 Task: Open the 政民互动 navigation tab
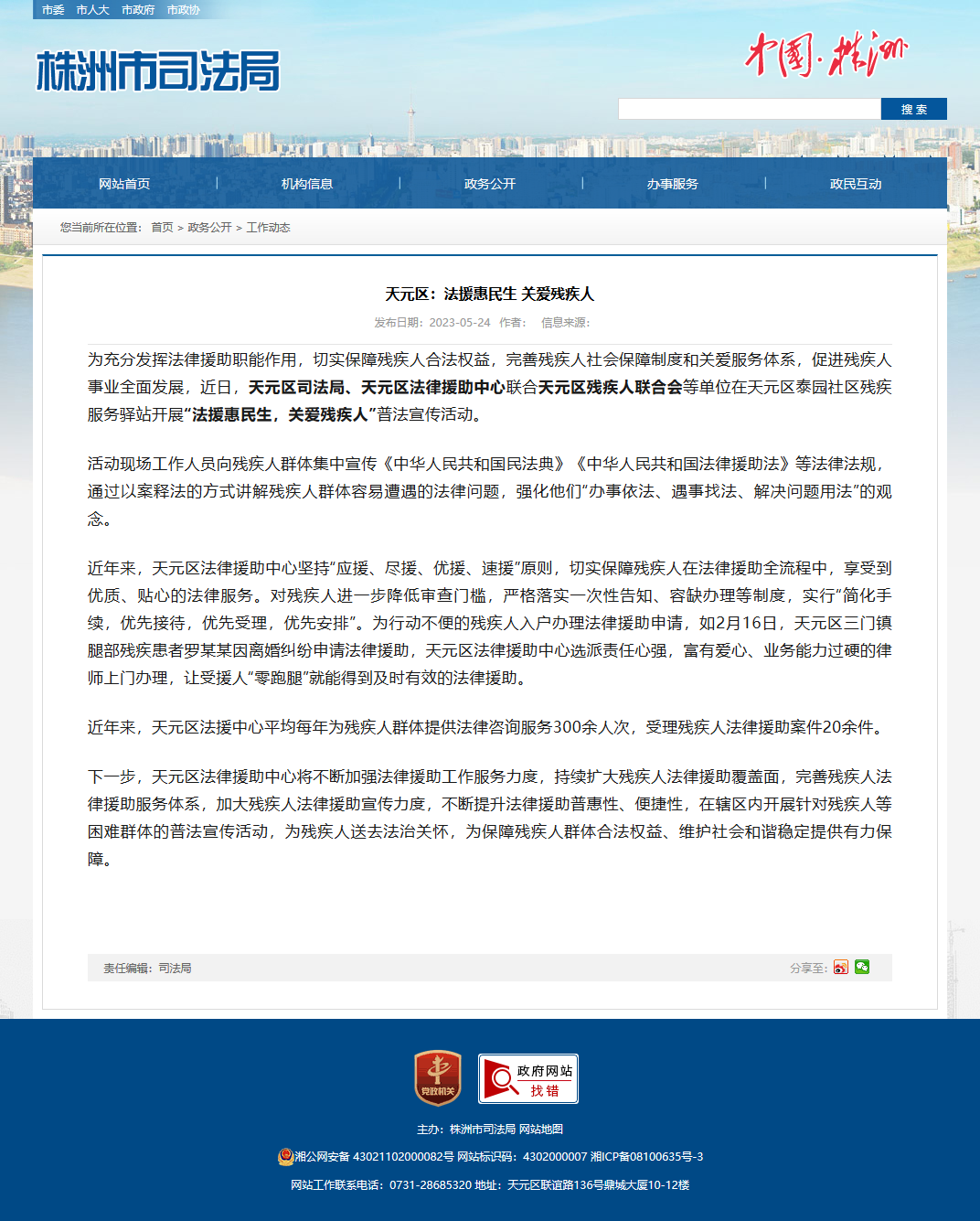(856, 184)
